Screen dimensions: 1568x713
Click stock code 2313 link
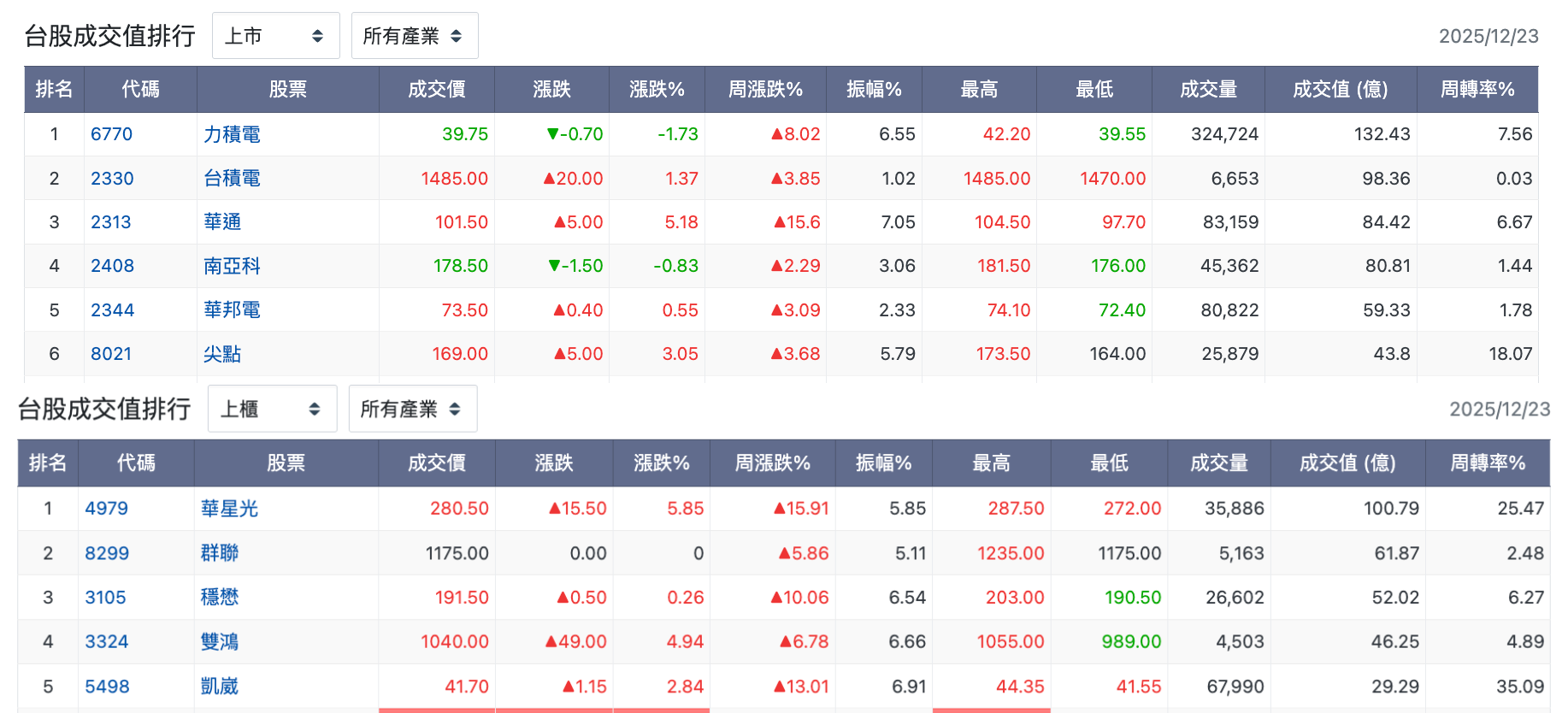click(x=111, y=222)
